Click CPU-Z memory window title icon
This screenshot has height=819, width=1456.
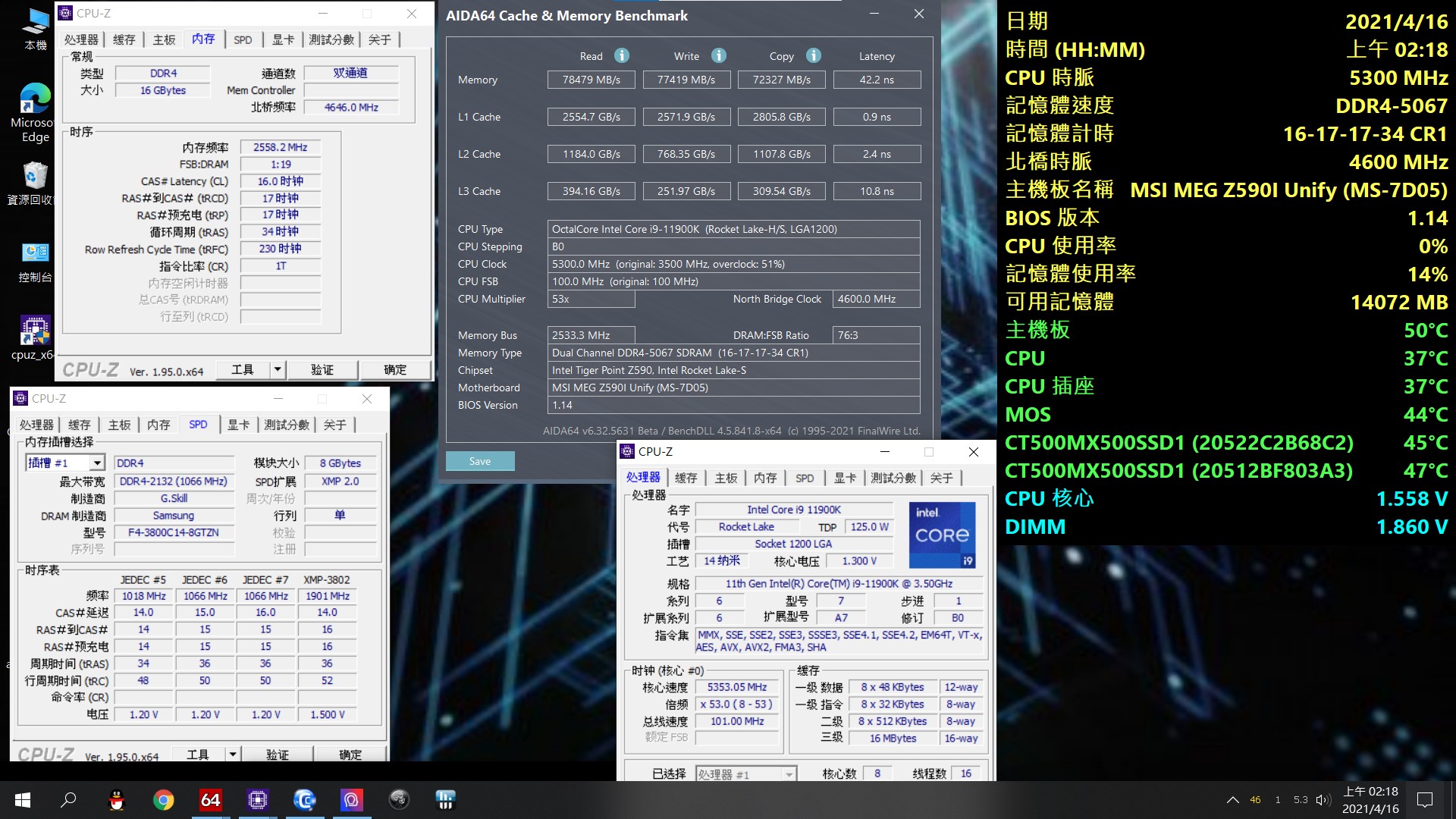click(x=66, y=13)
